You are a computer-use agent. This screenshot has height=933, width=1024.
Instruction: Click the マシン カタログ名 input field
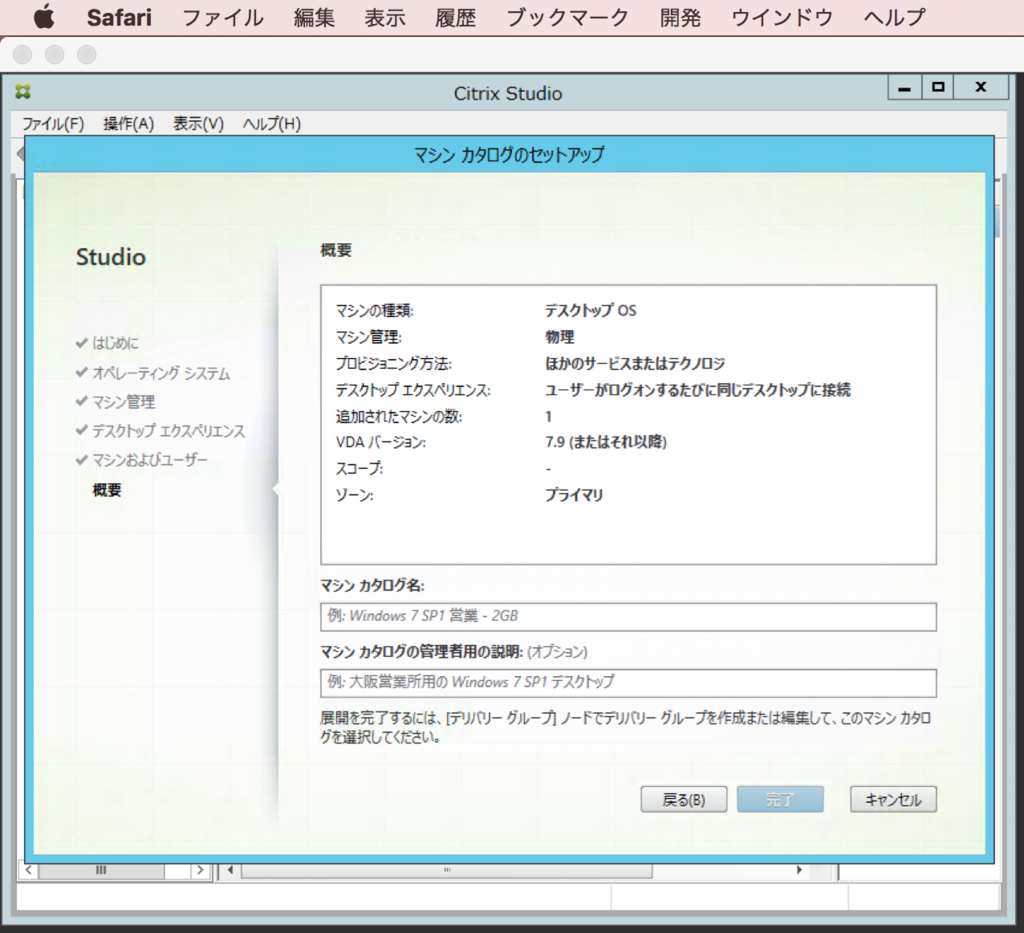click(628, 616)
